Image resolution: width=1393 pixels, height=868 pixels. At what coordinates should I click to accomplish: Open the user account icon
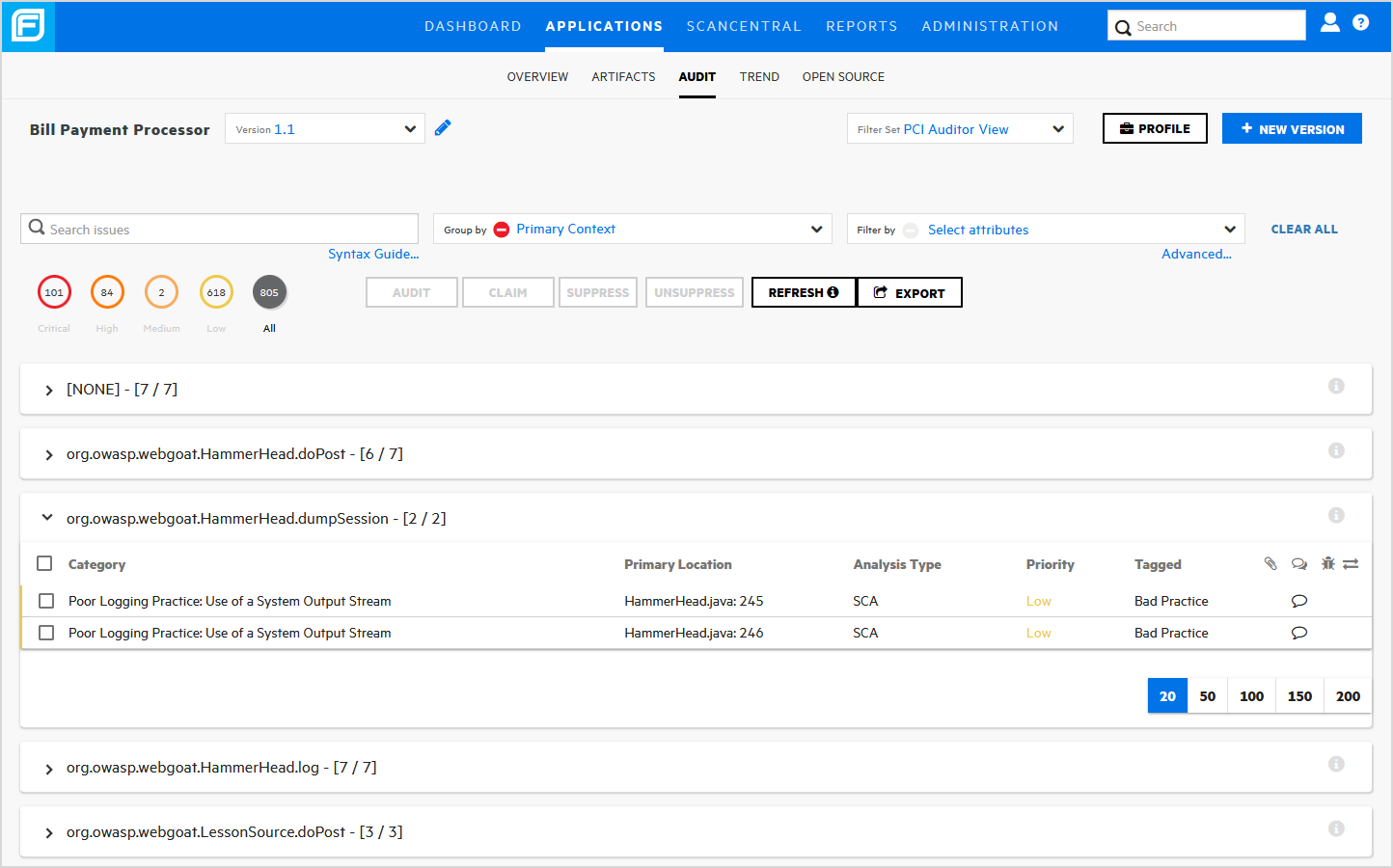[1329, 22]
